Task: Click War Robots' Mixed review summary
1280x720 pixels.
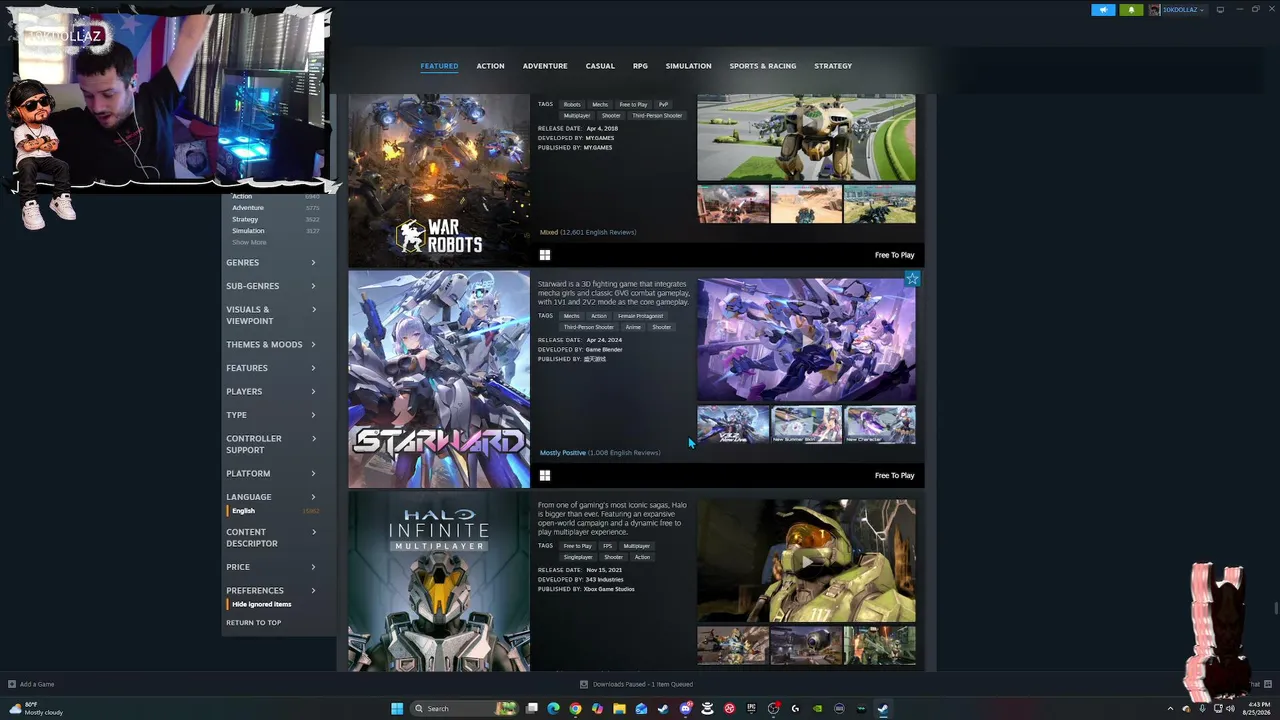Action: click(588, 232)
